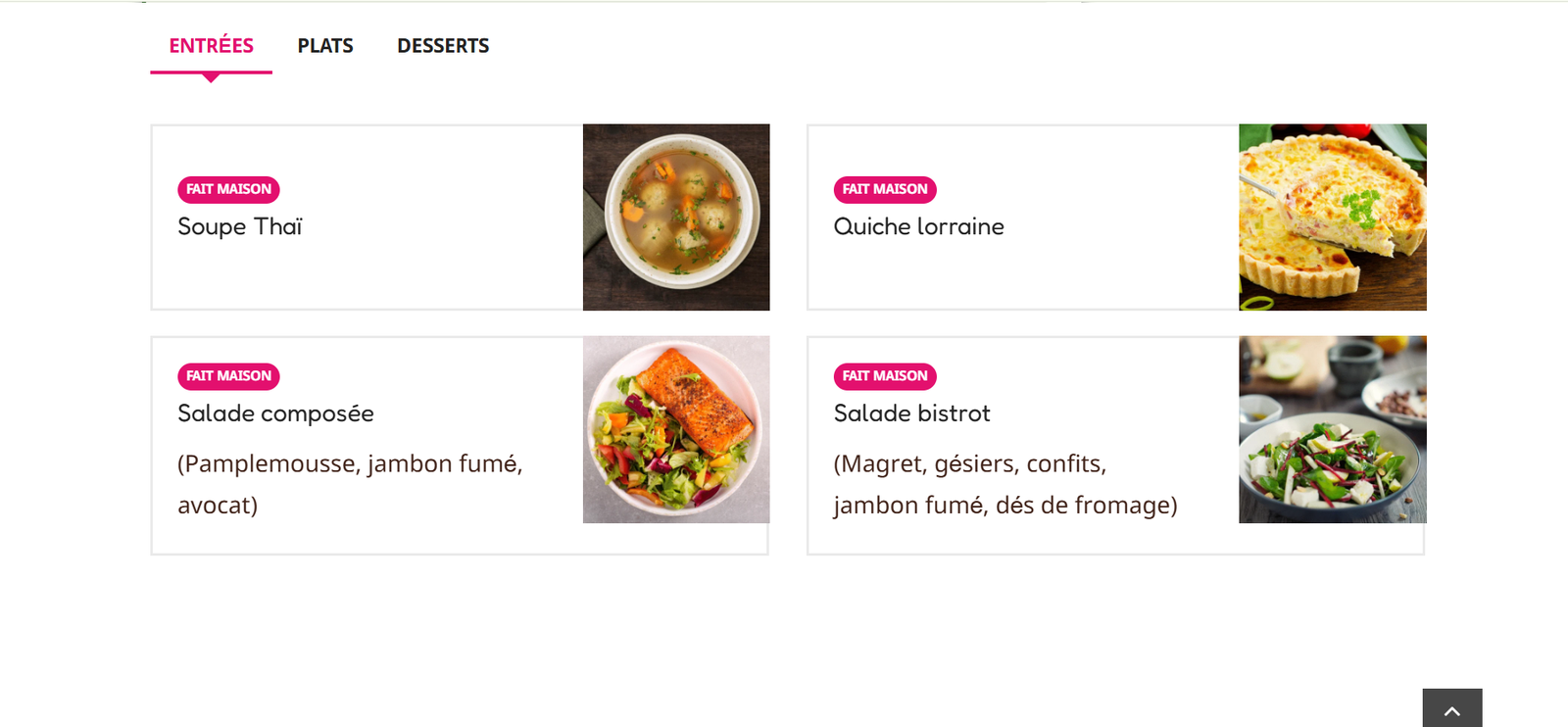The image size is (1568, 727).
Task: Switch to the PLATS tab
Action: (x=325, y=46)
